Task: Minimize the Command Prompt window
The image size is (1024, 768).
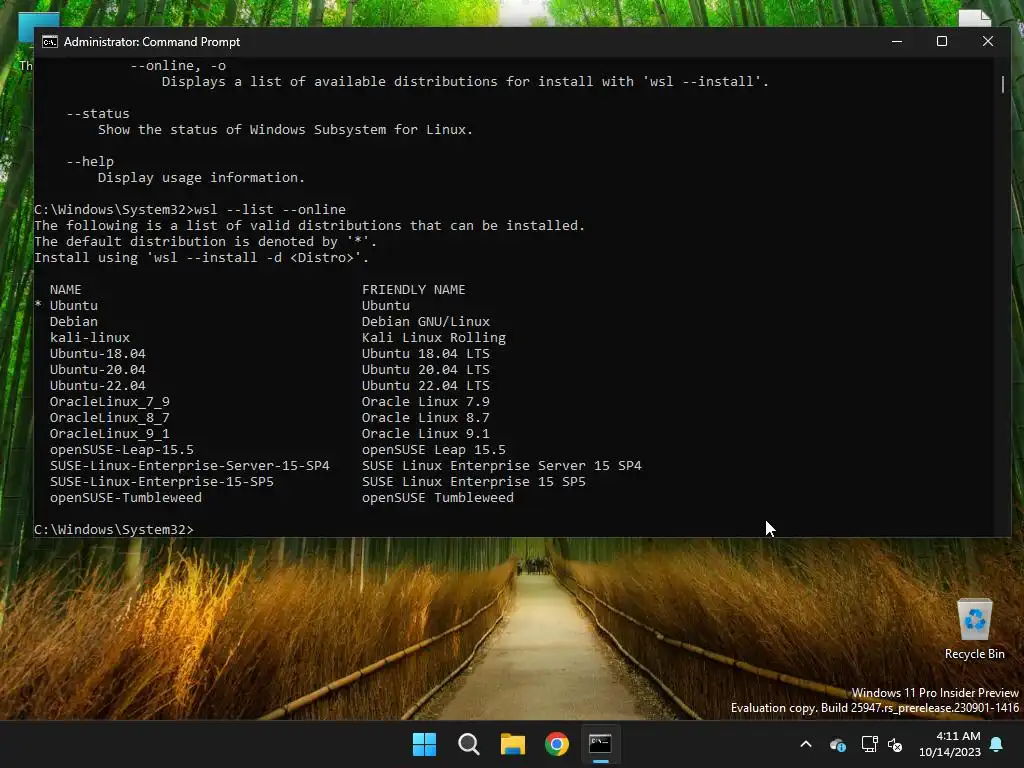Action: pos(897,41)
